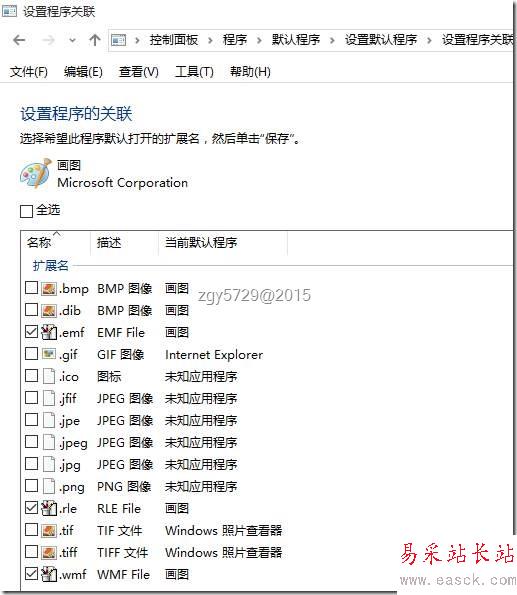Check the .dib extension checkbox

pos(31,310)
